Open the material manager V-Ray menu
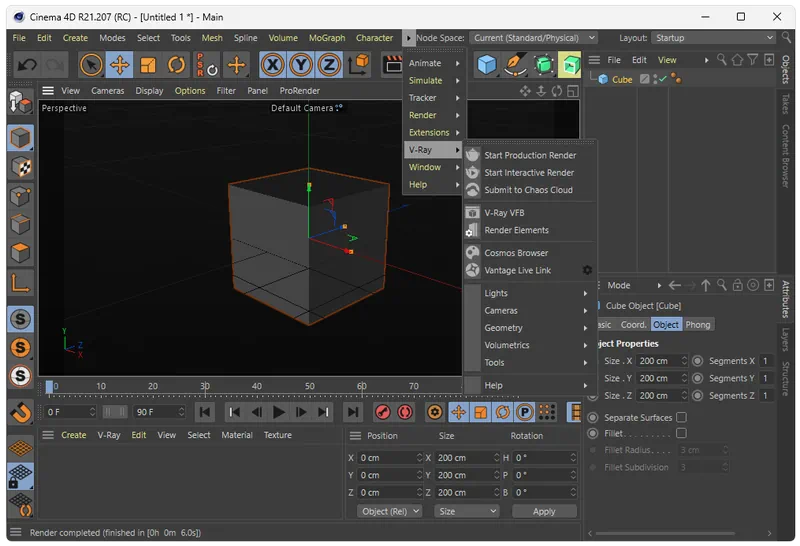The height and width of the screenshot is (546, 800). (109, 435)
